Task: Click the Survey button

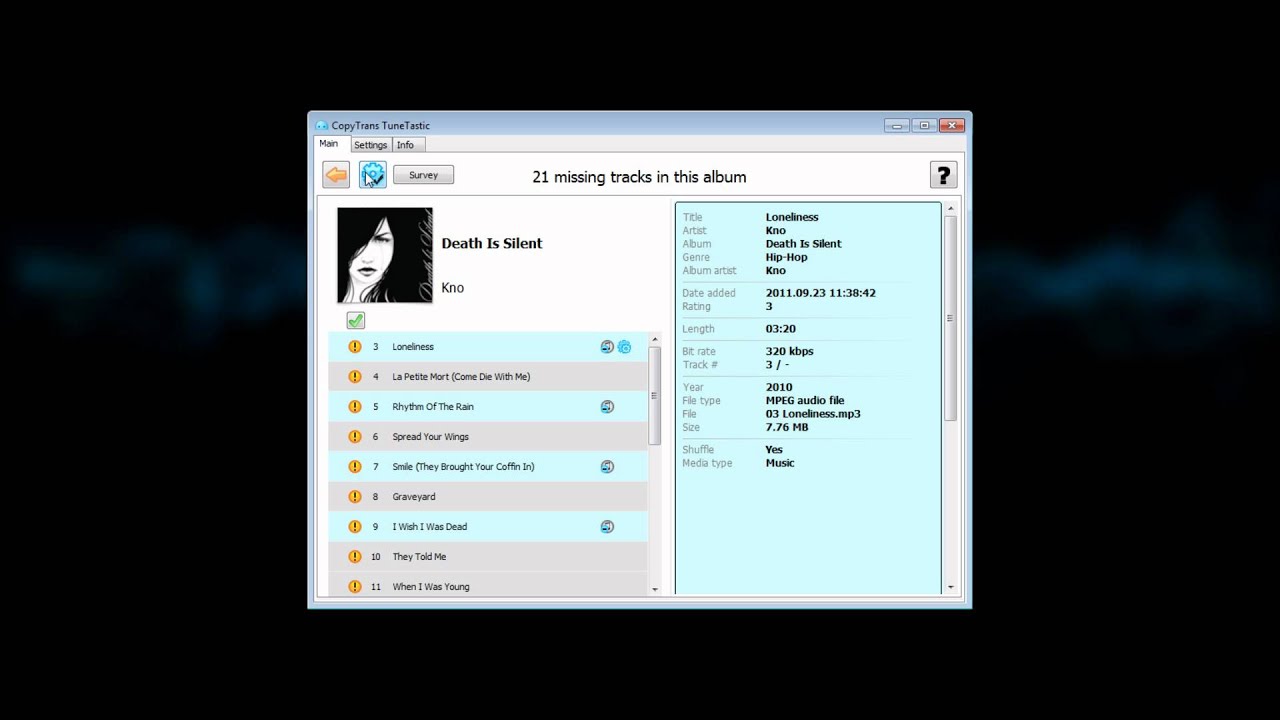Action: tap(423, 175)
